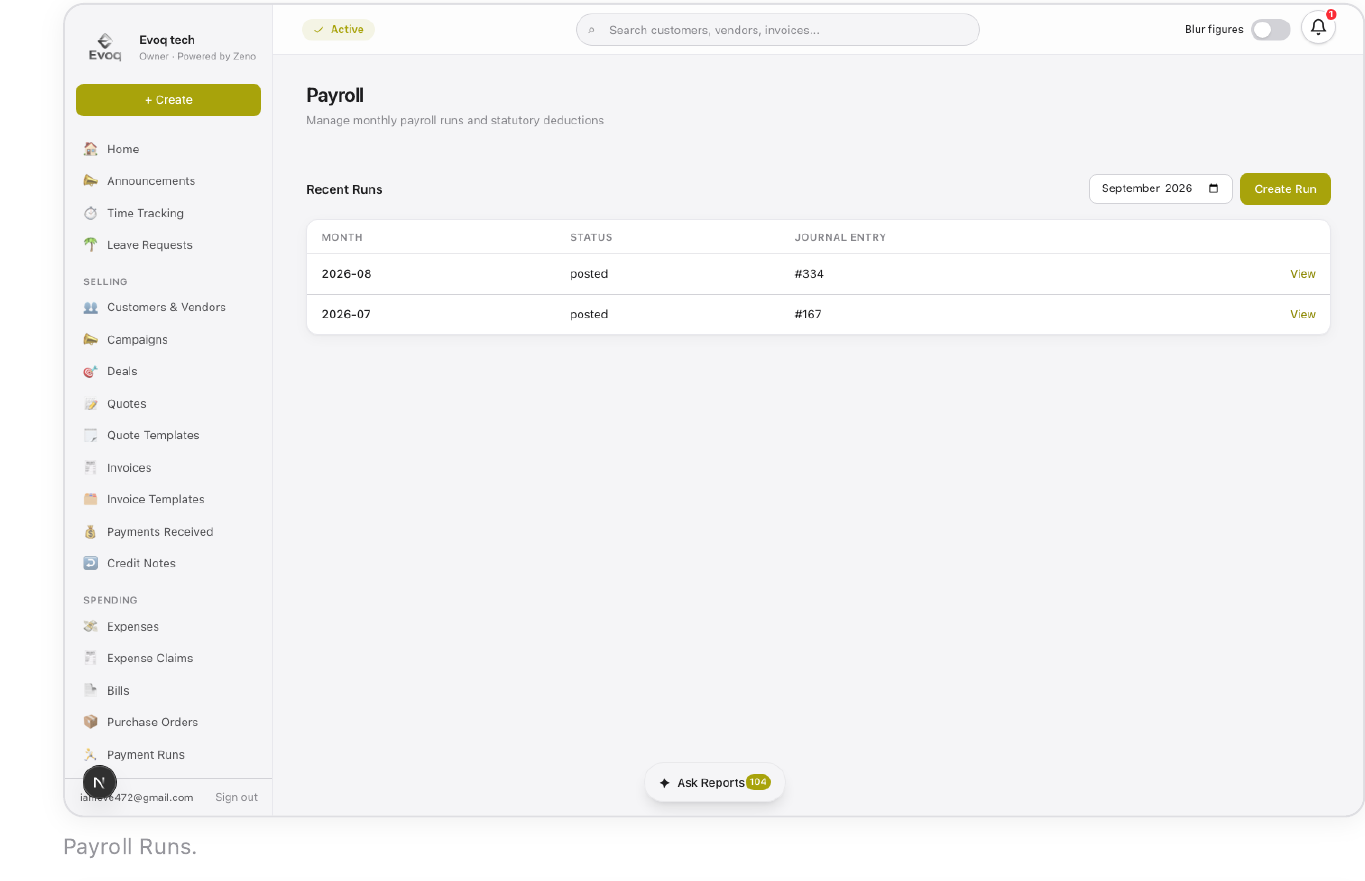Click the posted status for 2026-08

[589, 274]
